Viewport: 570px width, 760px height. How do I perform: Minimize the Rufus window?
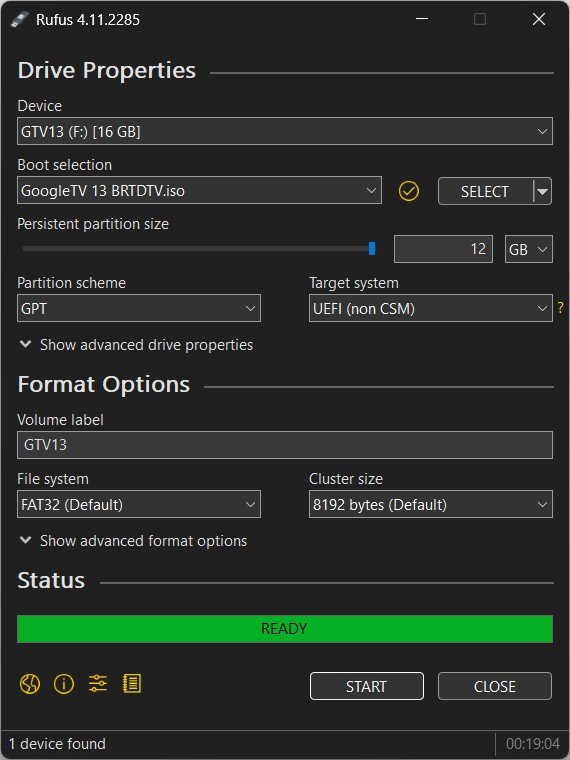tap(422, 19)
